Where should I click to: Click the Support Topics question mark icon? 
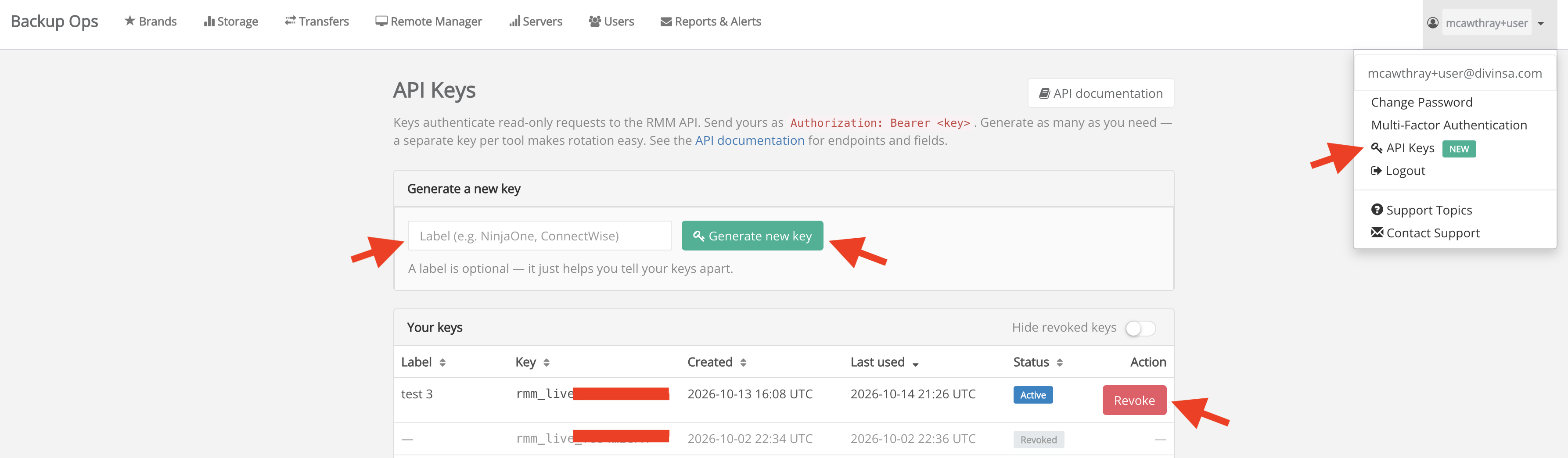[1377, 210]
